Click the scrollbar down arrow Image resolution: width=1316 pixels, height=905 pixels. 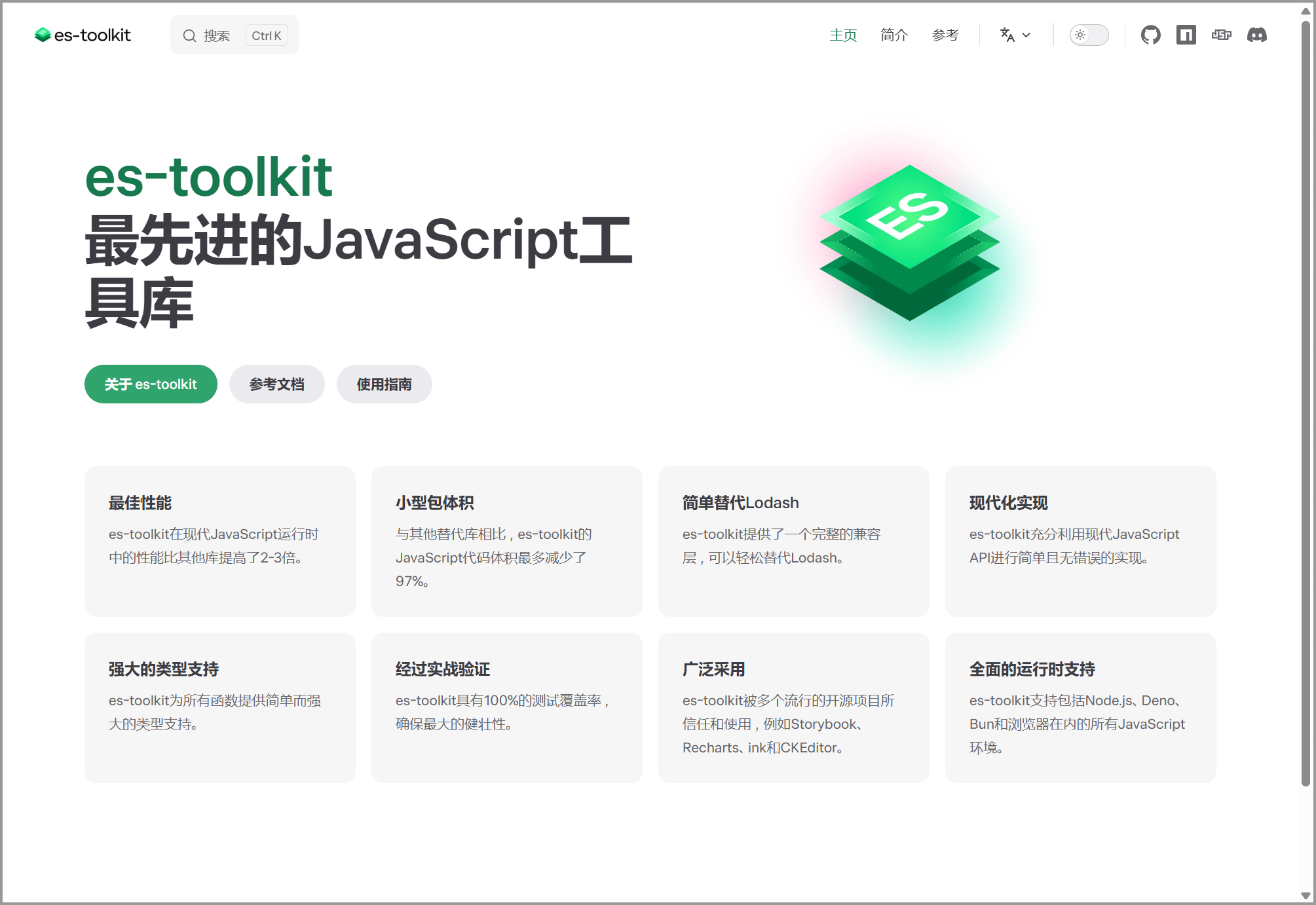coord(1306,895)
